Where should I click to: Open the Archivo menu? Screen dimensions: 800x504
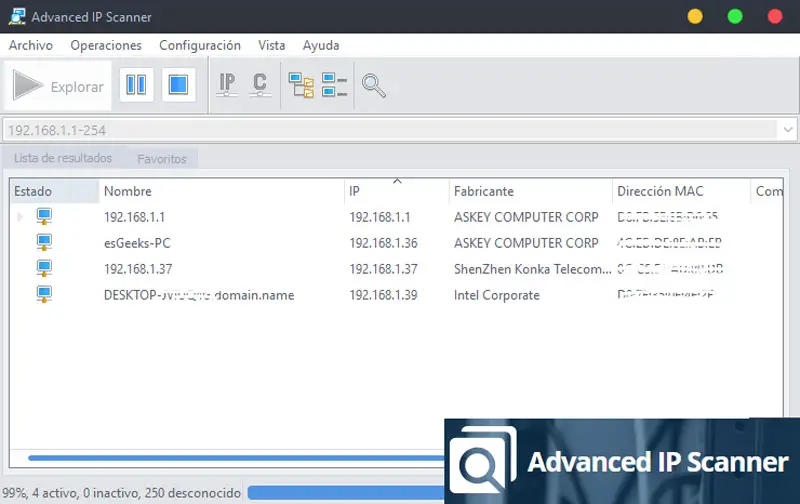31,45
